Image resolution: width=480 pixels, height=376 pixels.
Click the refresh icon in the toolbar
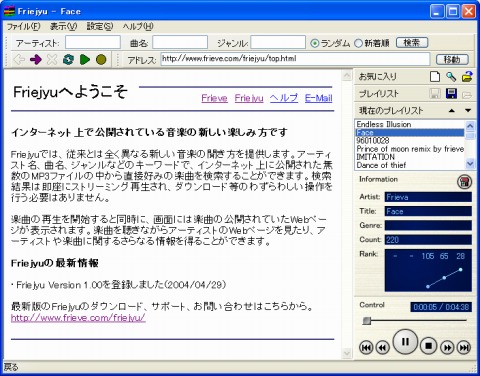[68, 60]
